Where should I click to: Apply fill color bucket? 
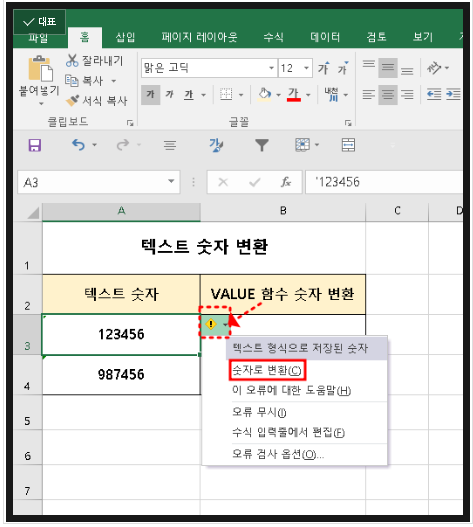point(264,94)
